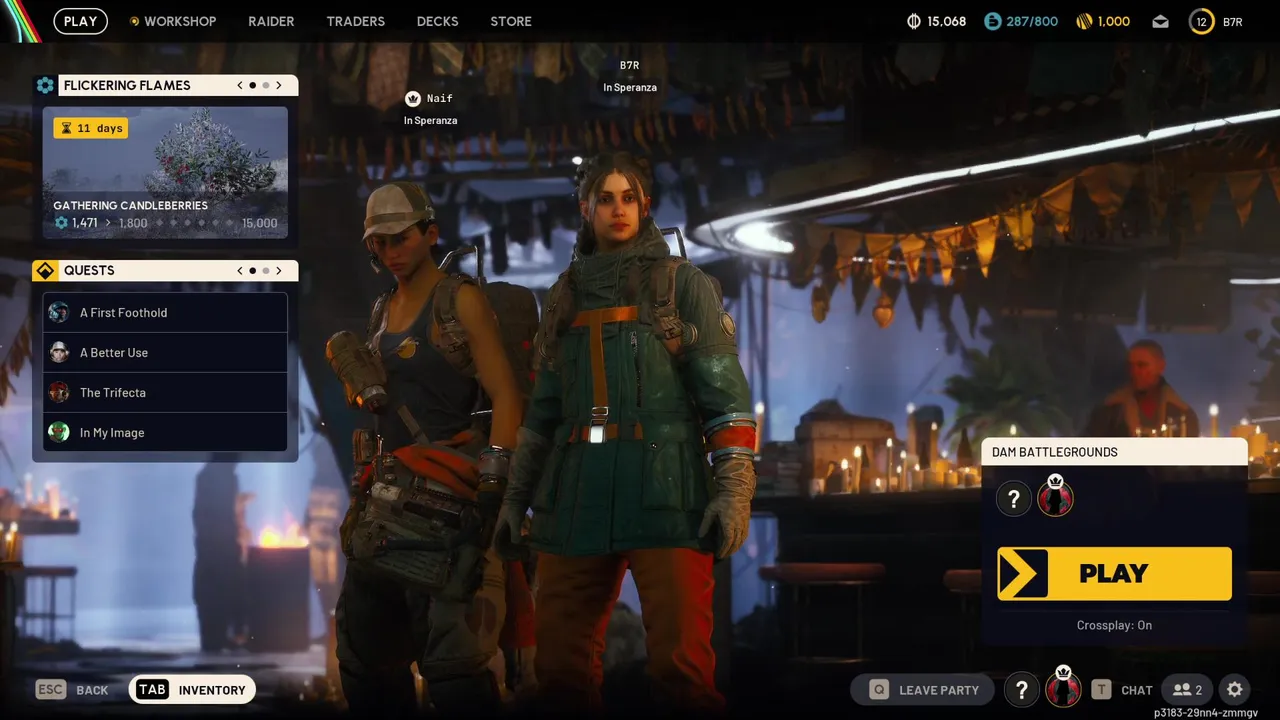Click the bottom bar question mark party slot
Viewport: 1280px width, 720px height.
tap(1021, 690)
